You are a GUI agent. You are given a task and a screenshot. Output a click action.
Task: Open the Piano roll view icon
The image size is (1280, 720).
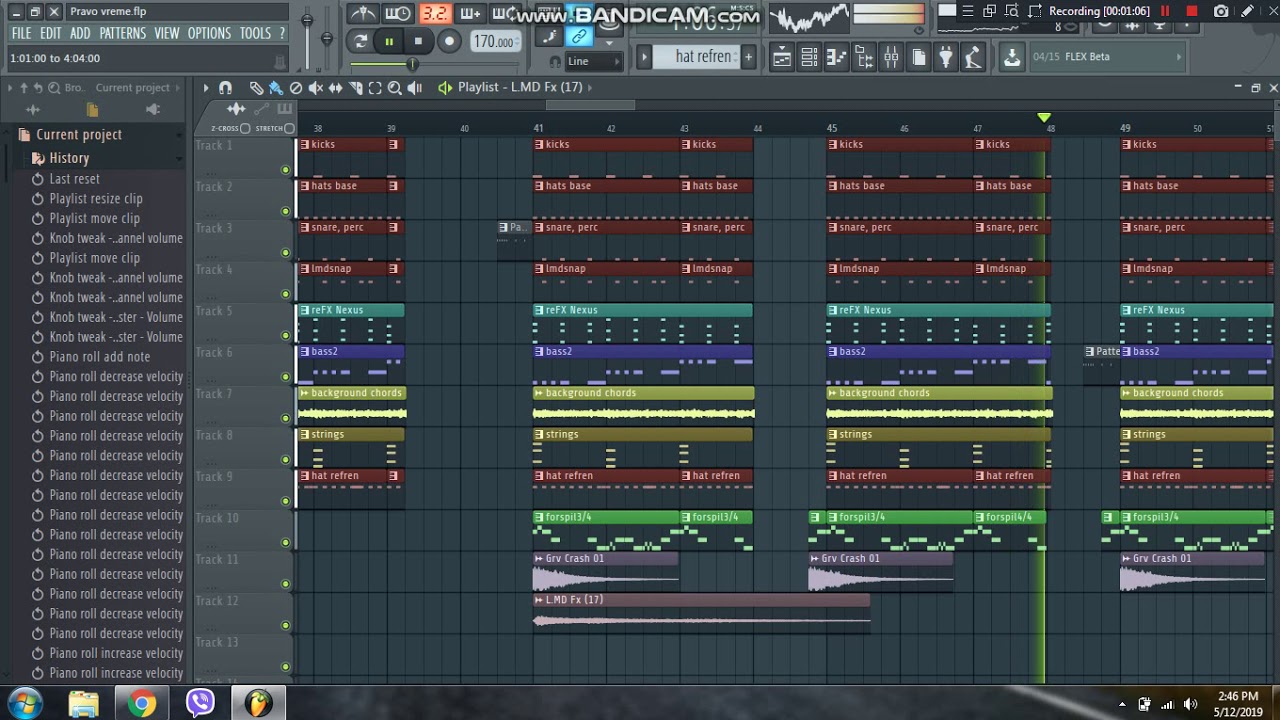(837, 57)
